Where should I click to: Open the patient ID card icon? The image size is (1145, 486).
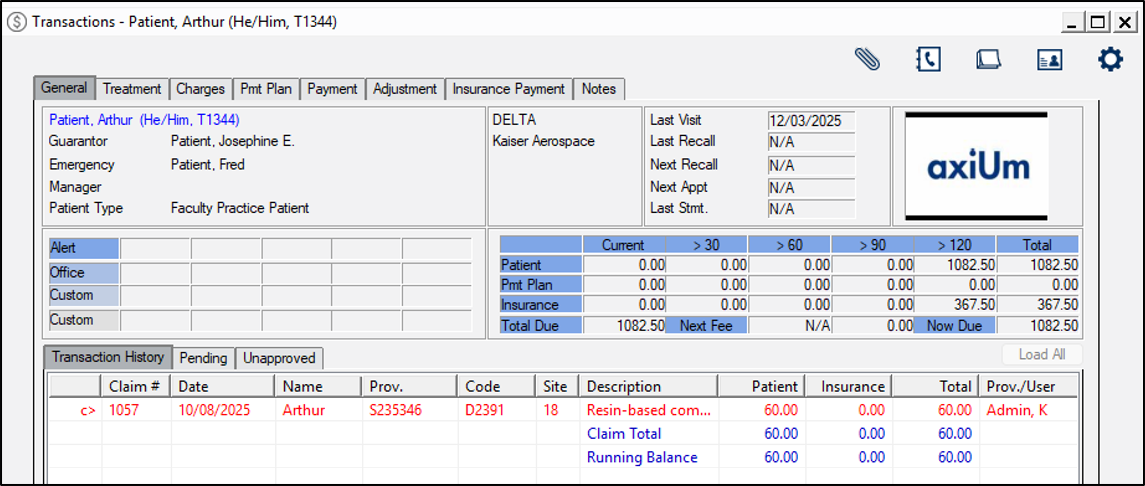click(1049, 60)
